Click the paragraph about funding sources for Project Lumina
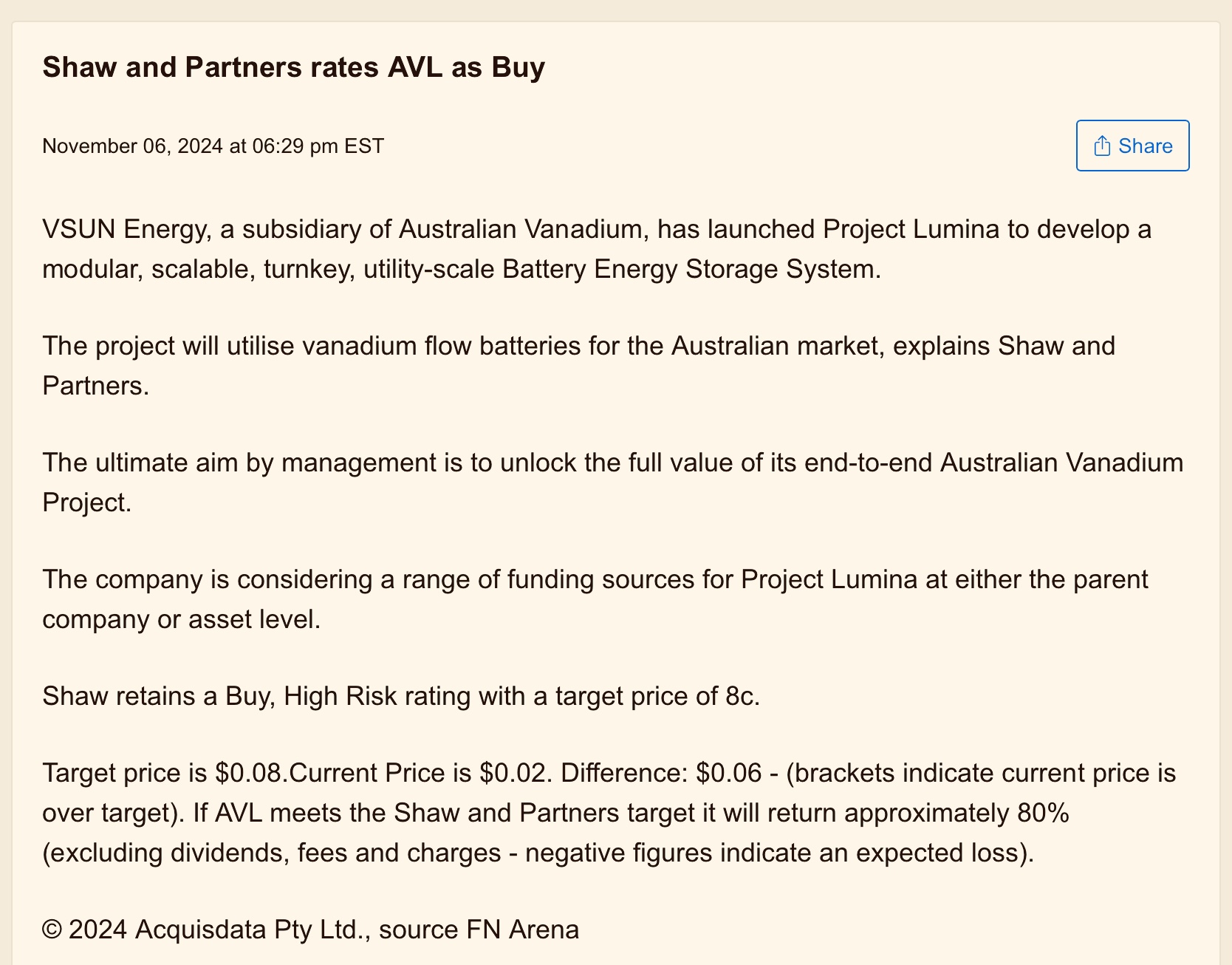Image resolution: width=1232 pixels, height=965 pixels. click(595, 599)
